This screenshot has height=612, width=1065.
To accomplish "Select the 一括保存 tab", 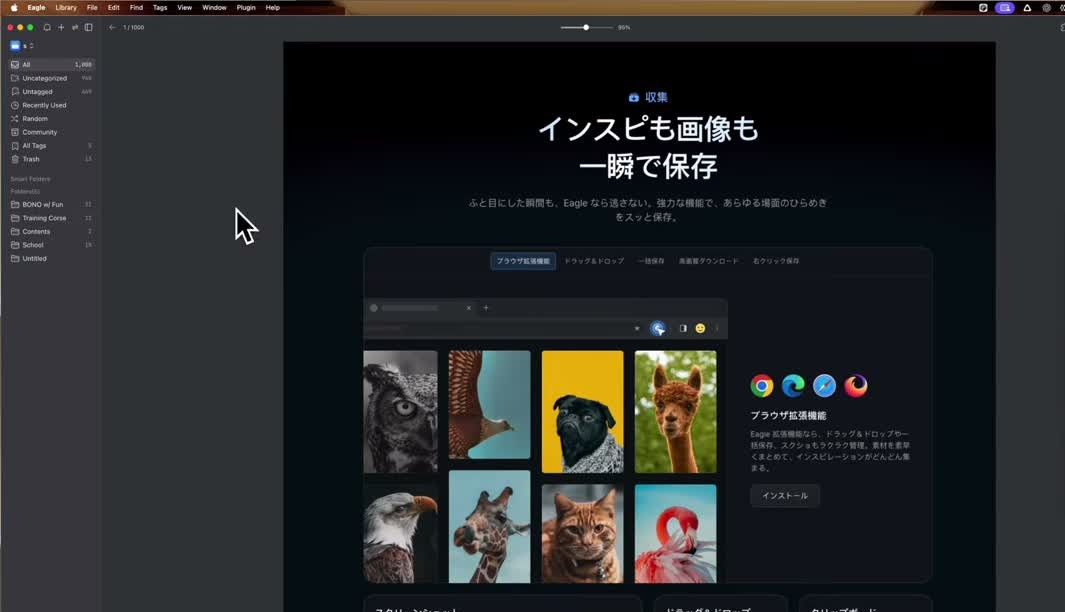I will pyautogui.click(x=651, y=261).
